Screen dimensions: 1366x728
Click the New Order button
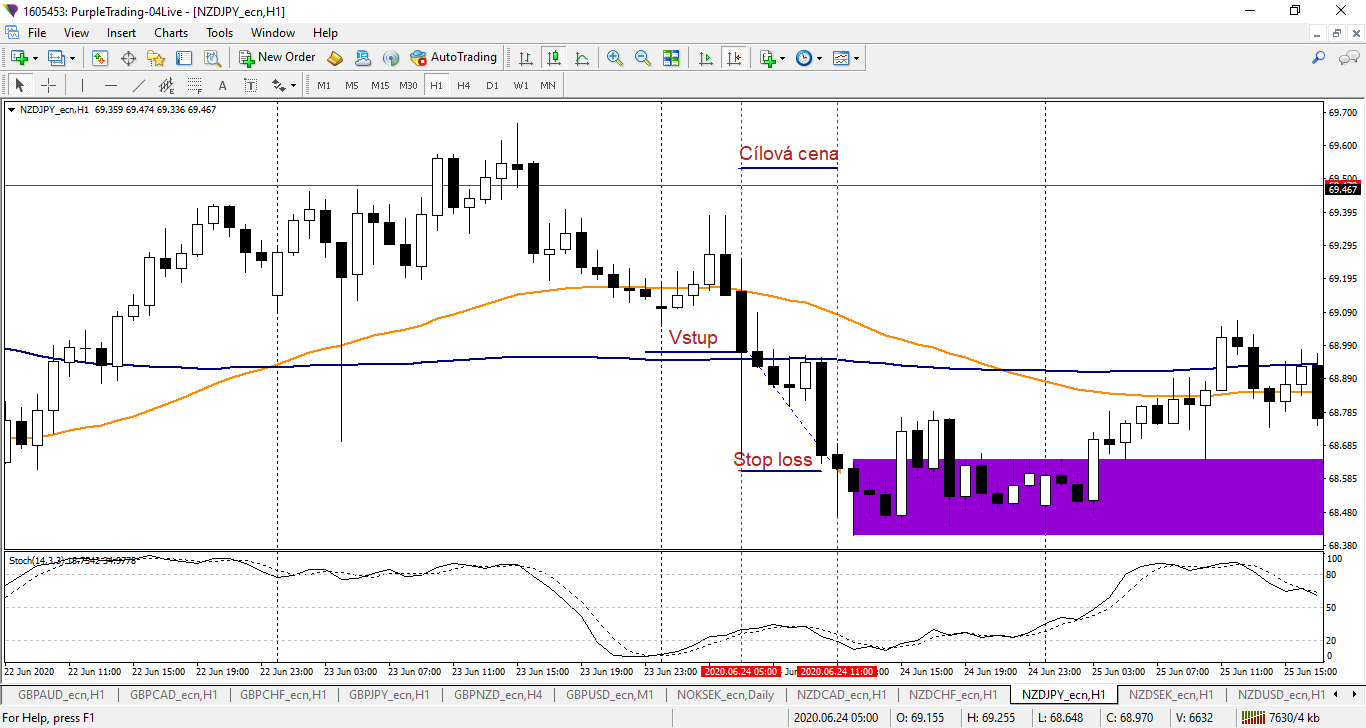(277, 58)
